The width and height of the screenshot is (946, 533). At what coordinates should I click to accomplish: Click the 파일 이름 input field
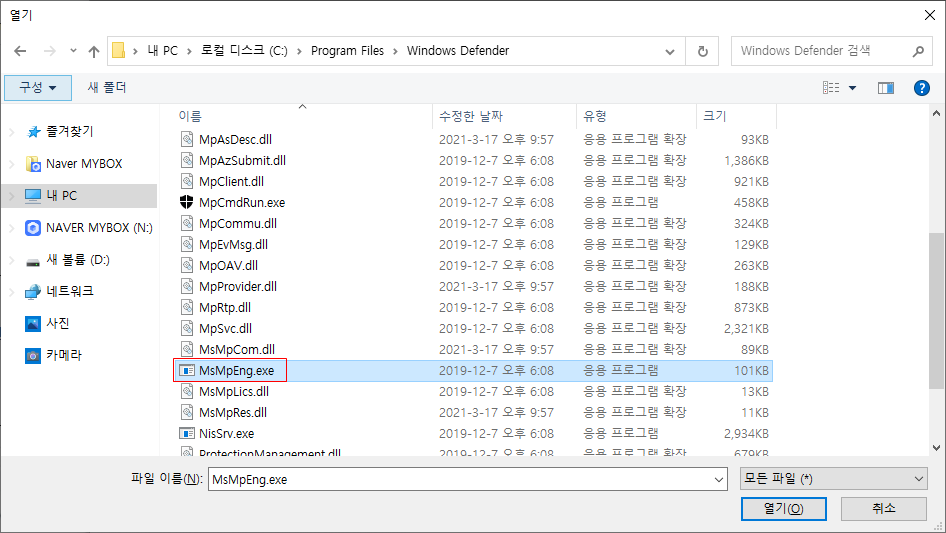461,479
